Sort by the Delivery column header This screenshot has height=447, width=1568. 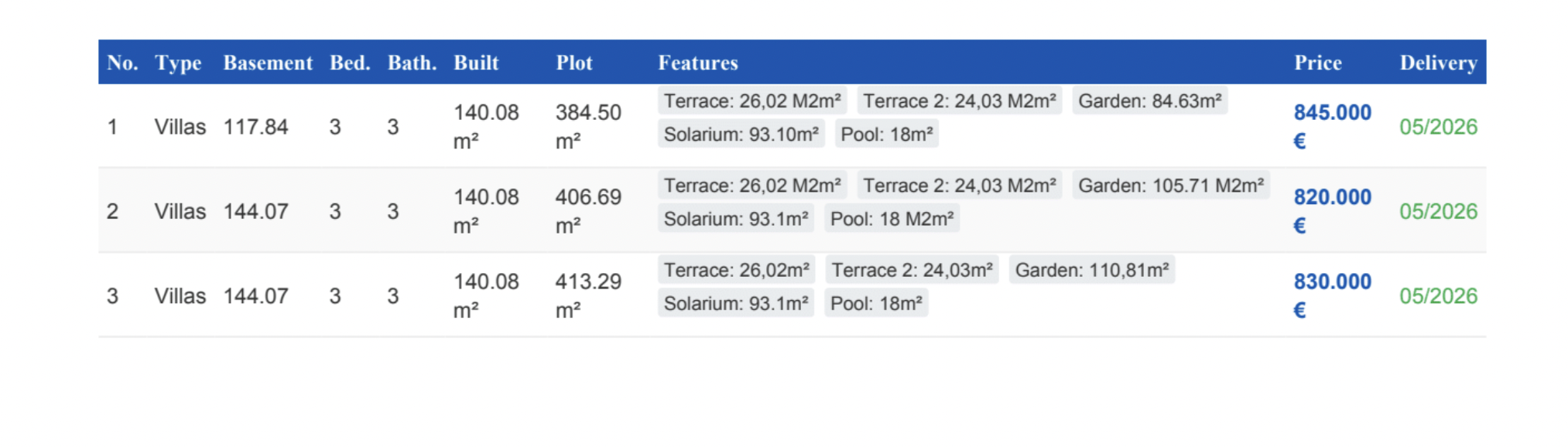(x=1438, y=63)
